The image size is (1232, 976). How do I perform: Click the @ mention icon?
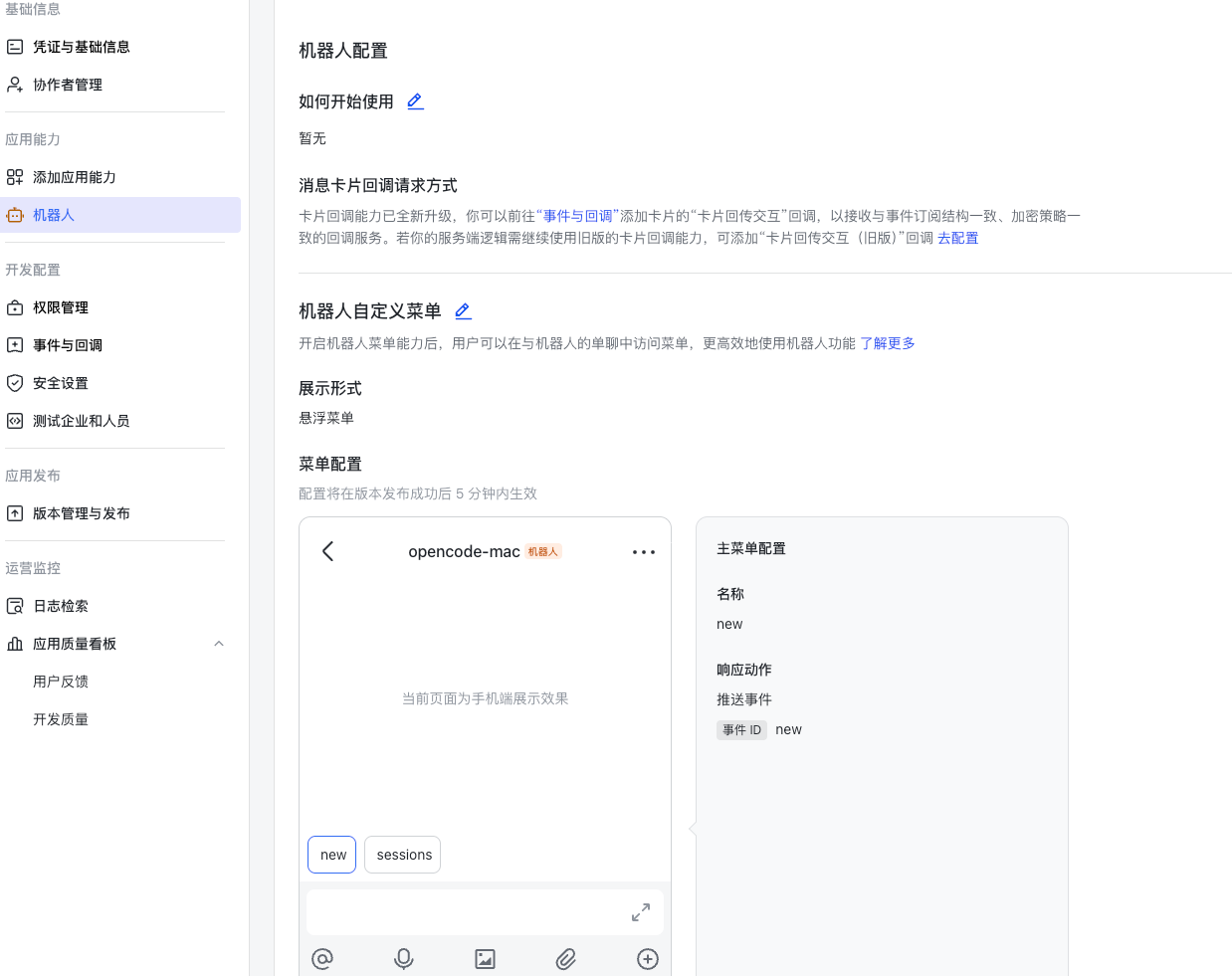(x=322, y=959)
